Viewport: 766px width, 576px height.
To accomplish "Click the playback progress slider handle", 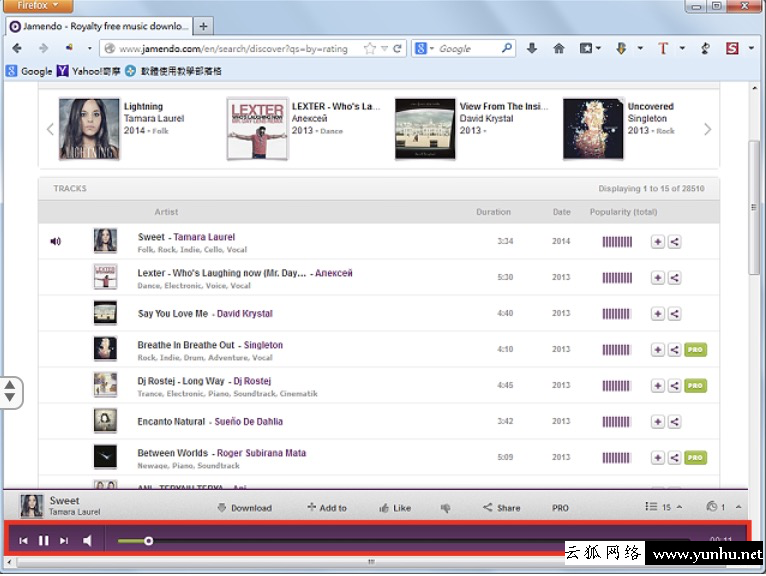I will tap(149, 541).
